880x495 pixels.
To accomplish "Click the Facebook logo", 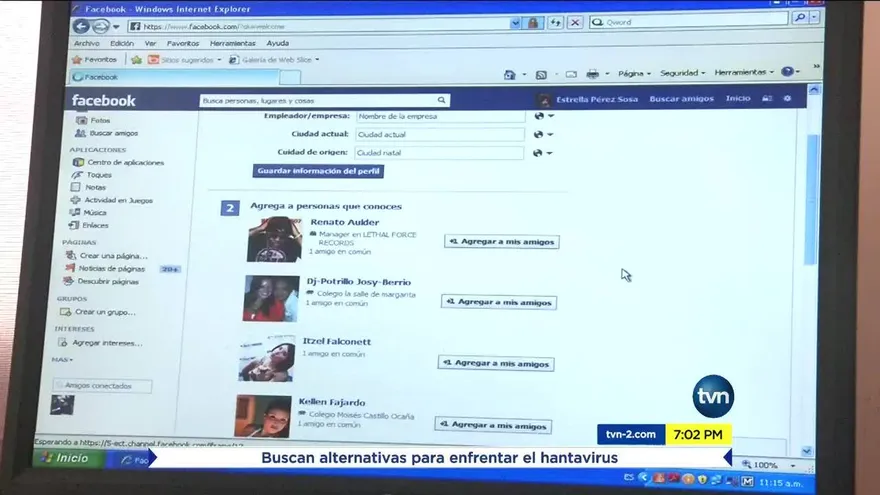I will coord(103,100).
